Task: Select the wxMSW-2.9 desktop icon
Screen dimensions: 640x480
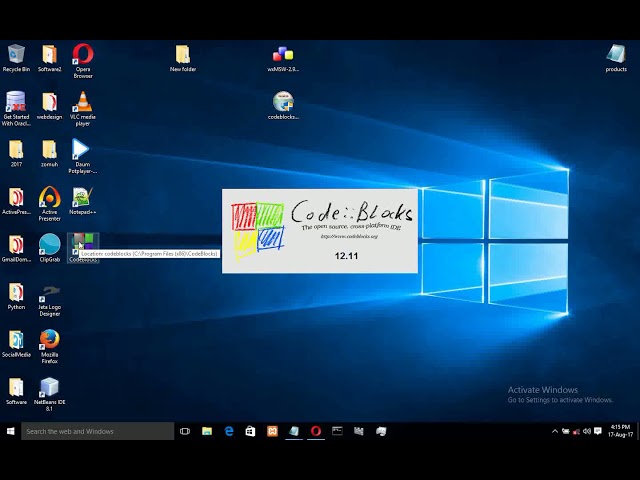Action: 283,58
